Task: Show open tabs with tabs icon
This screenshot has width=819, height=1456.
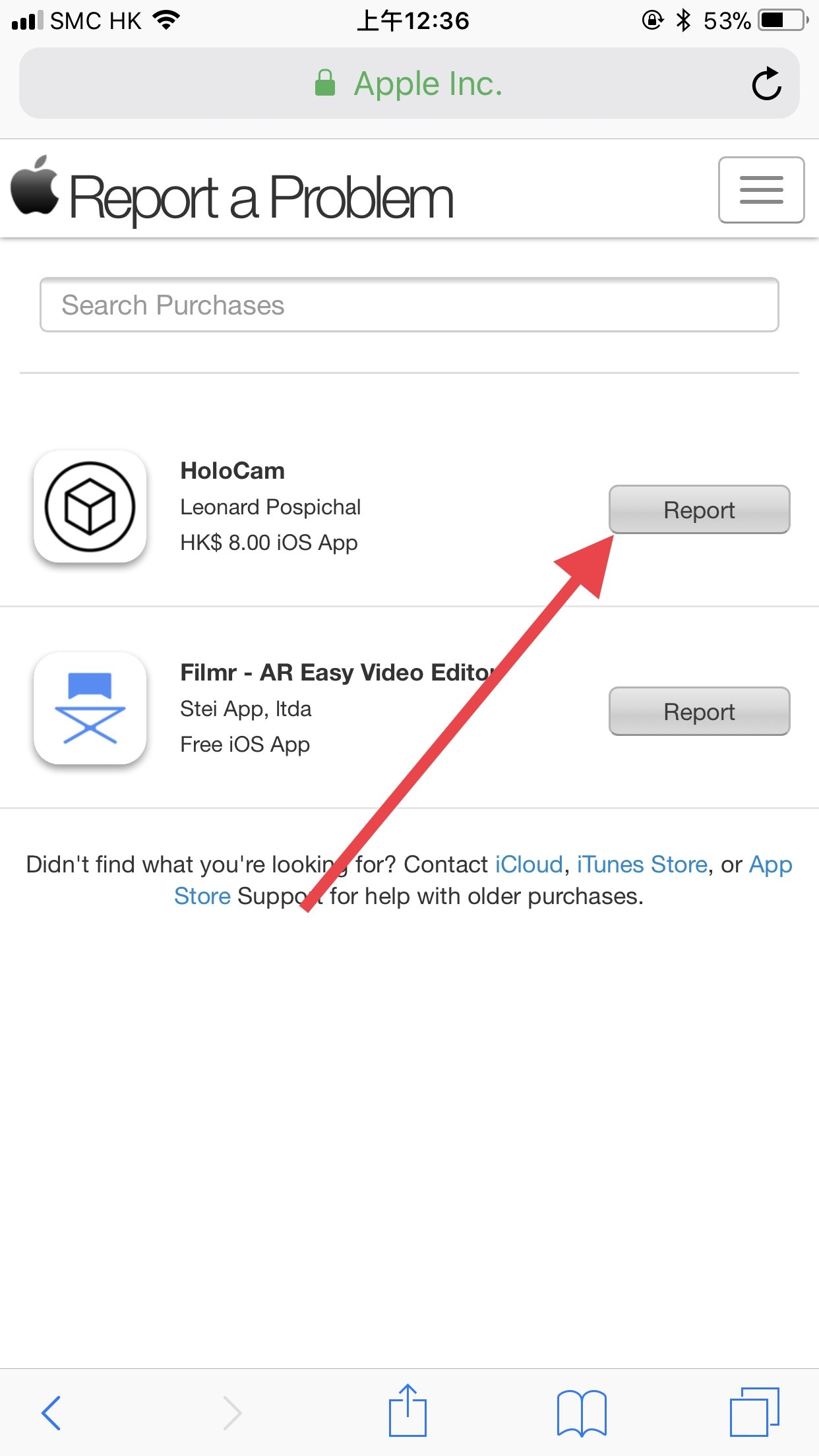Action: click(754, 1411)
